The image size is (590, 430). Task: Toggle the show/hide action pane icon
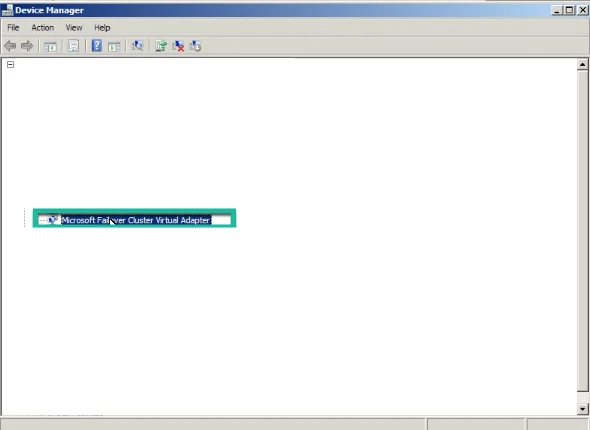click(x=114, y=47)
